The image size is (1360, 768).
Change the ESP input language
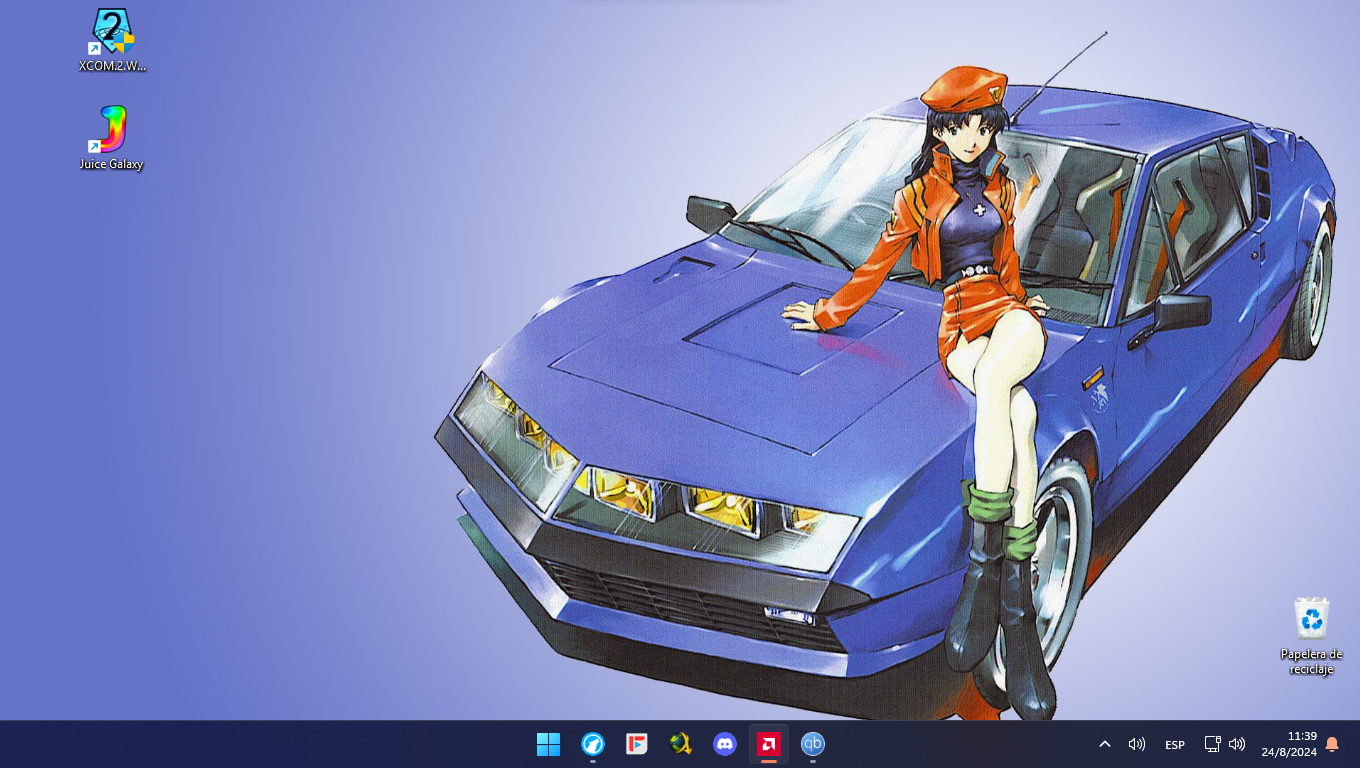coord(1175,744)
